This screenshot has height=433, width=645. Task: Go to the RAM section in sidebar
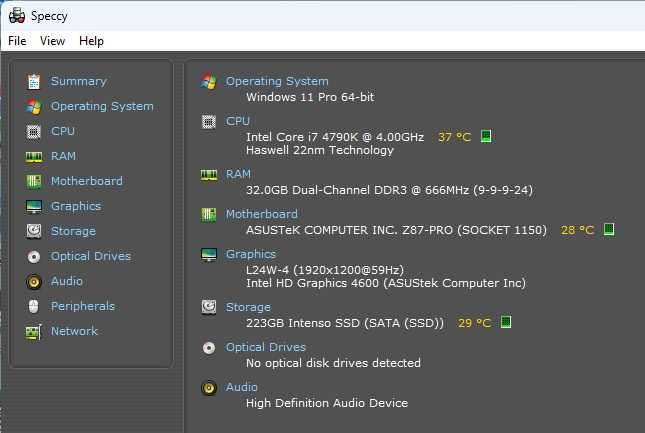coord(63,156)
